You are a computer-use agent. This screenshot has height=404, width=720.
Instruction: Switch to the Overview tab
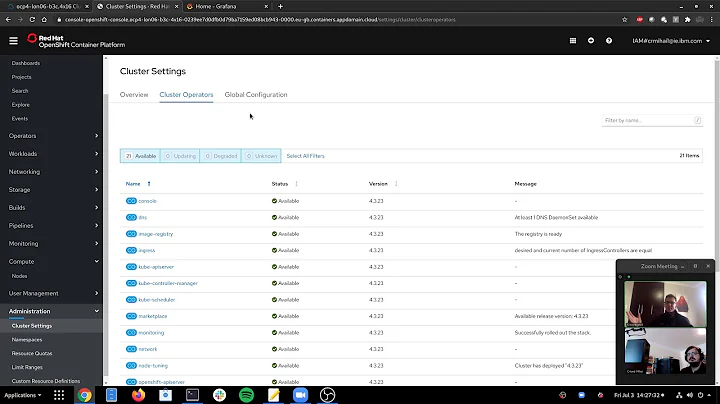click(x=134, y=95)
